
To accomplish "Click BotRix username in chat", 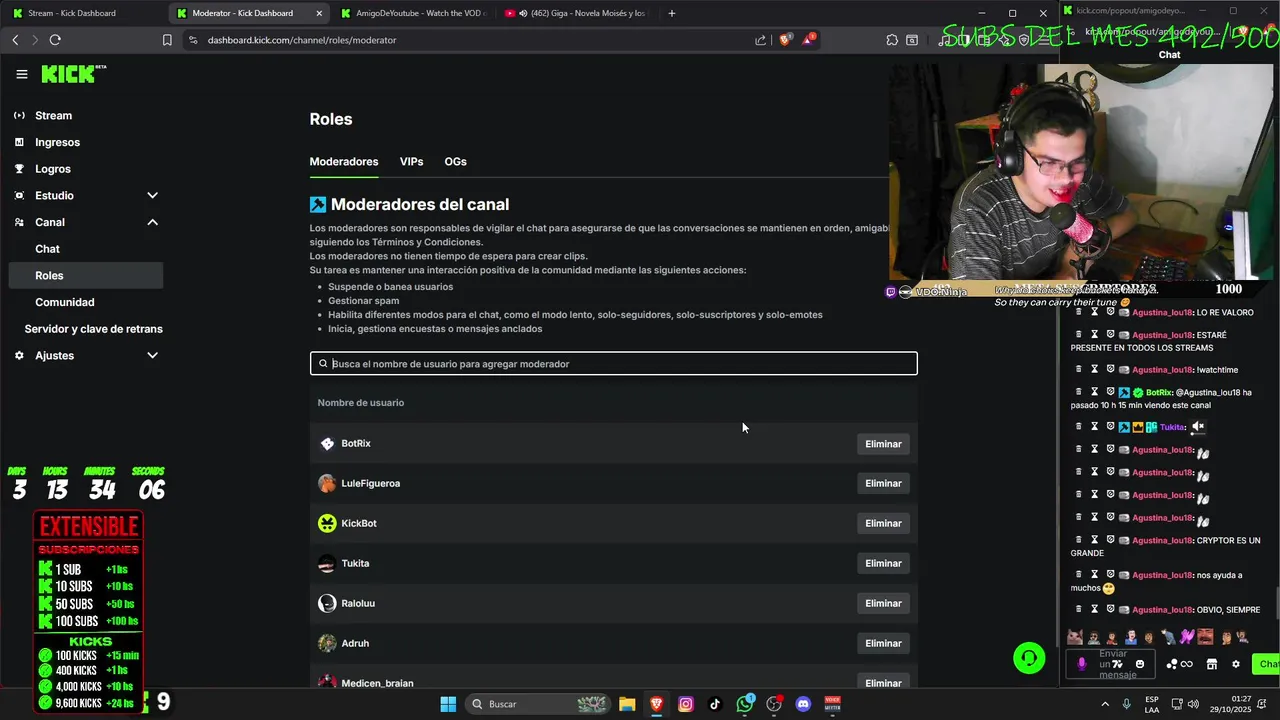I will [1158, 393].
